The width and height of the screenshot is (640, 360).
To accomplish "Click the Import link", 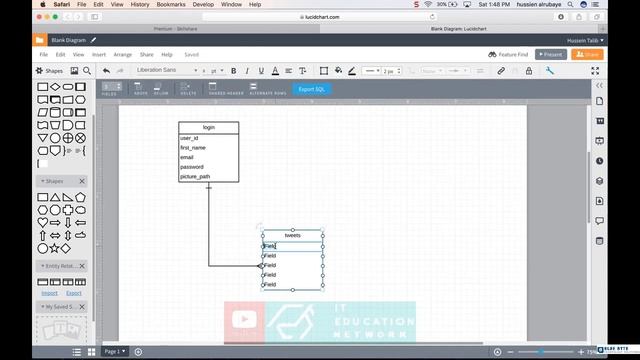I will [x=50, y=293].
